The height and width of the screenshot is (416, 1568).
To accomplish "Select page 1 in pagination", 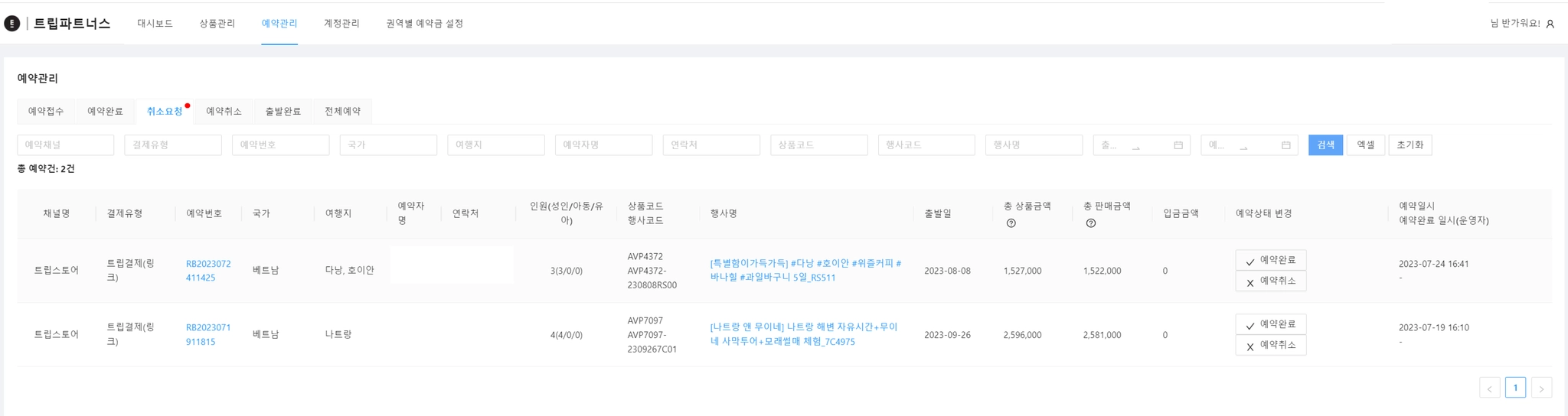I will (1515, 388).
